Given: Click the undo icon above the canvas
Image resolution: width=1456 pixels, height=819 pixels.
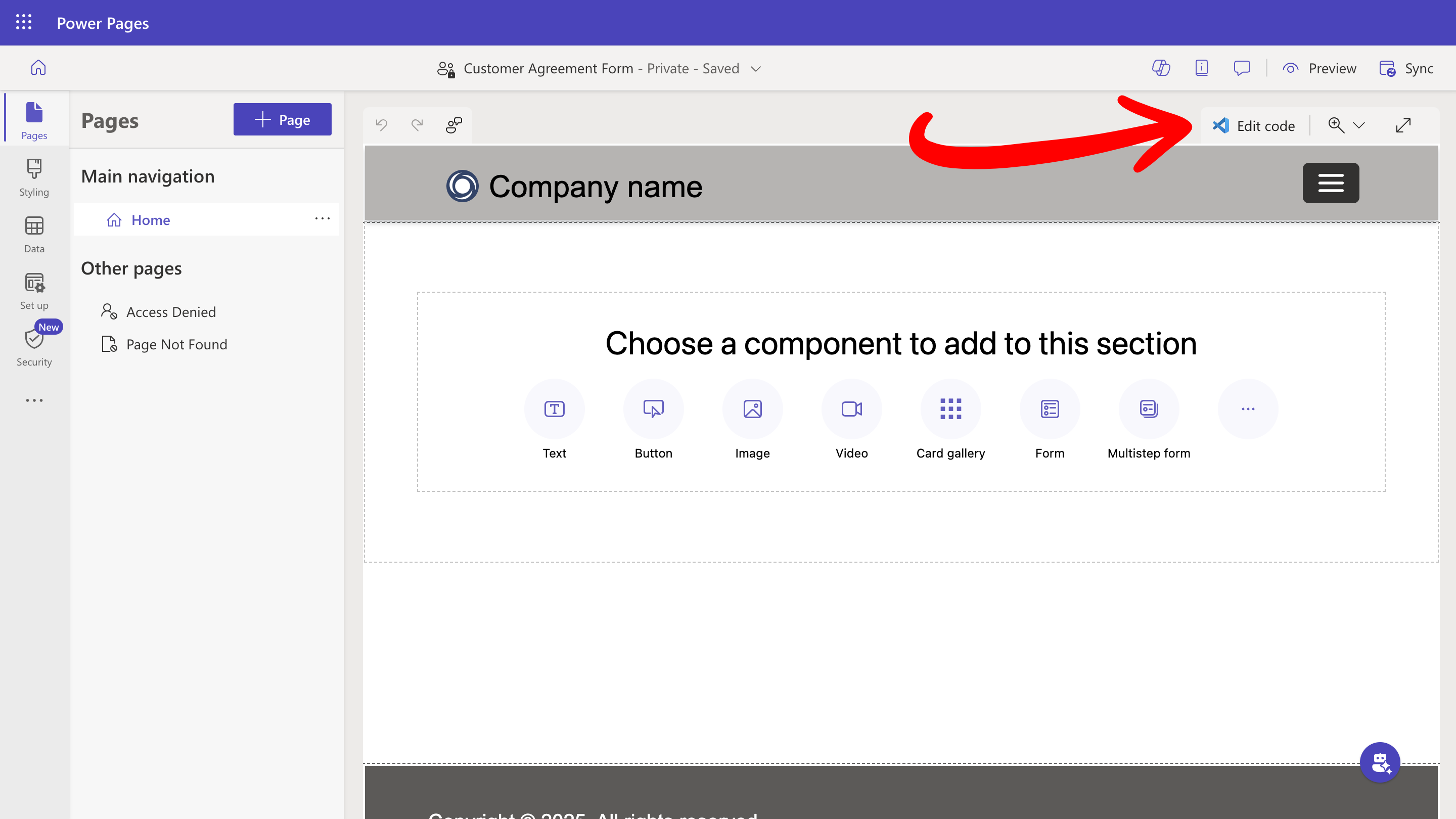Looking at the screenshot, I should coord(382,125).
